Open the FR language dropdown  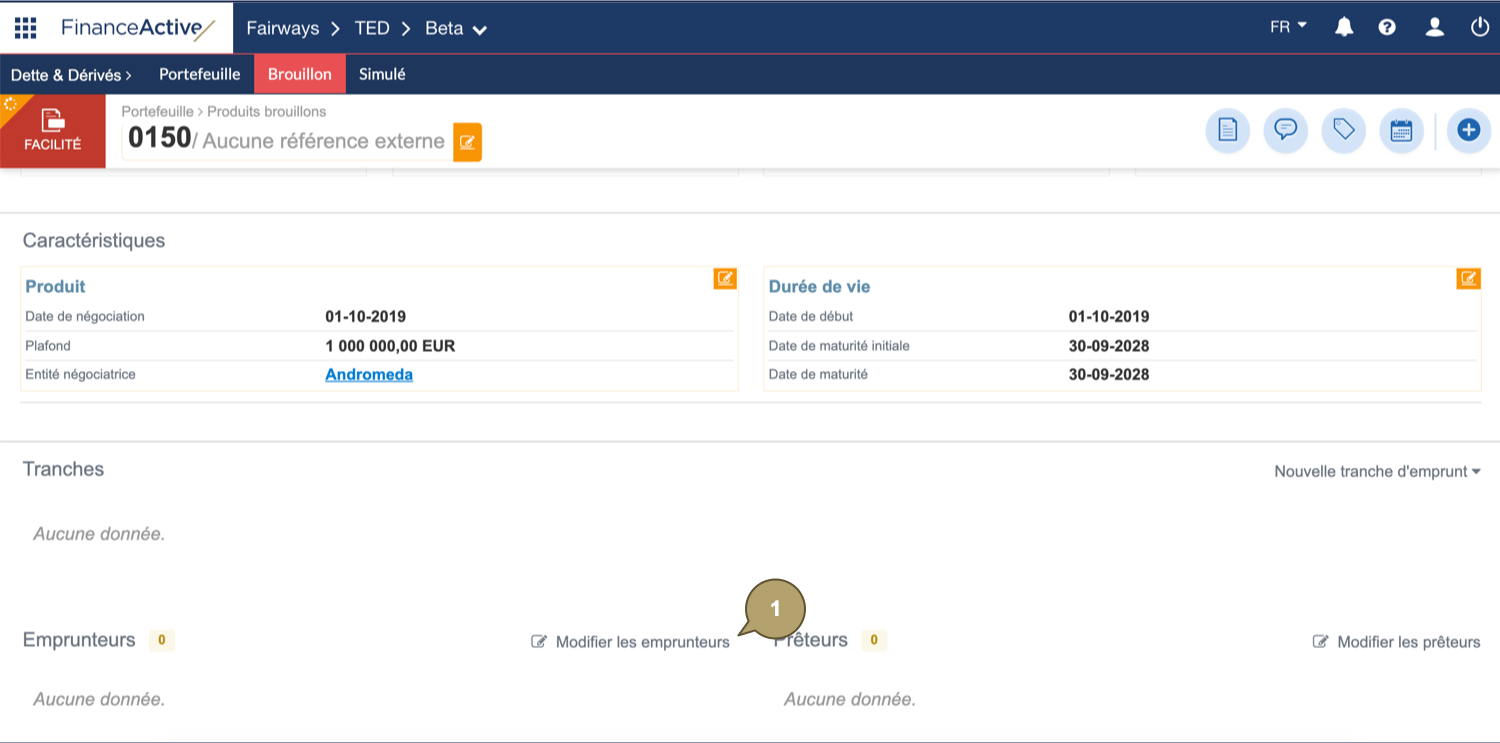(1288, 27)
